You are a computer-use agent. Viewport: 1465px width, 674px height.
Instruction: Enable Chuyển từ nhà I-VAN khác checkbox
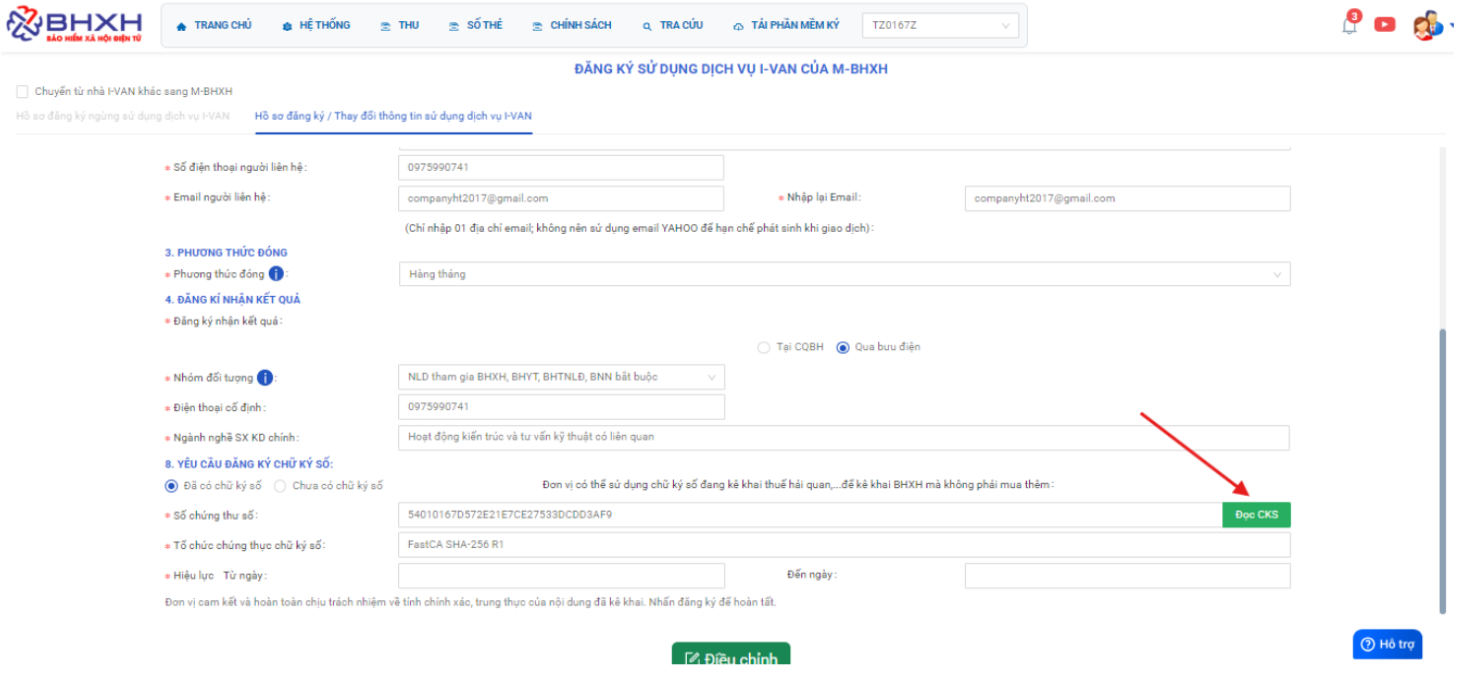[23, 92]
